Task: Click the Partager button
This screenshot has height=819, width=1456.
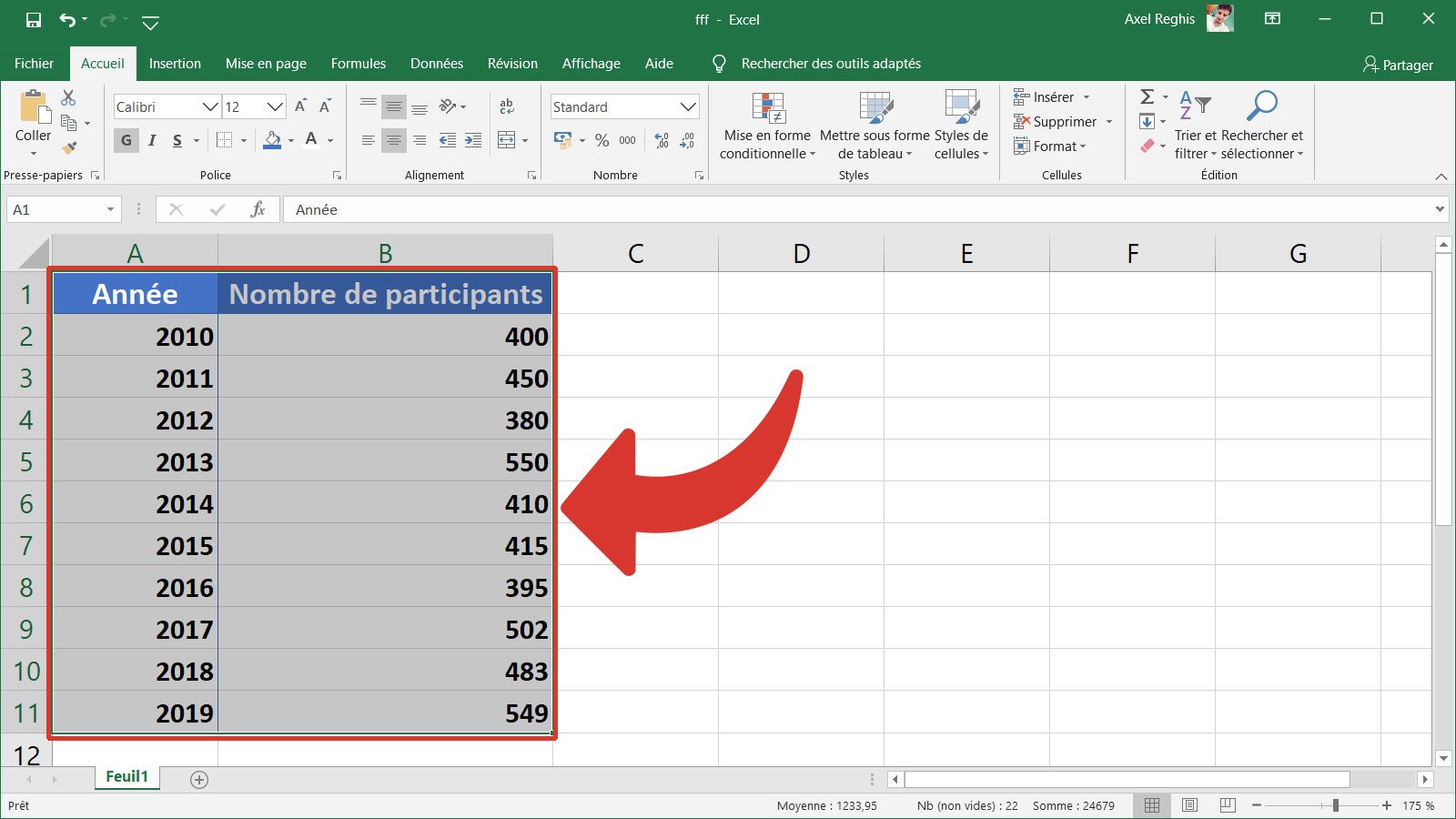Action: pos(1399,65)
